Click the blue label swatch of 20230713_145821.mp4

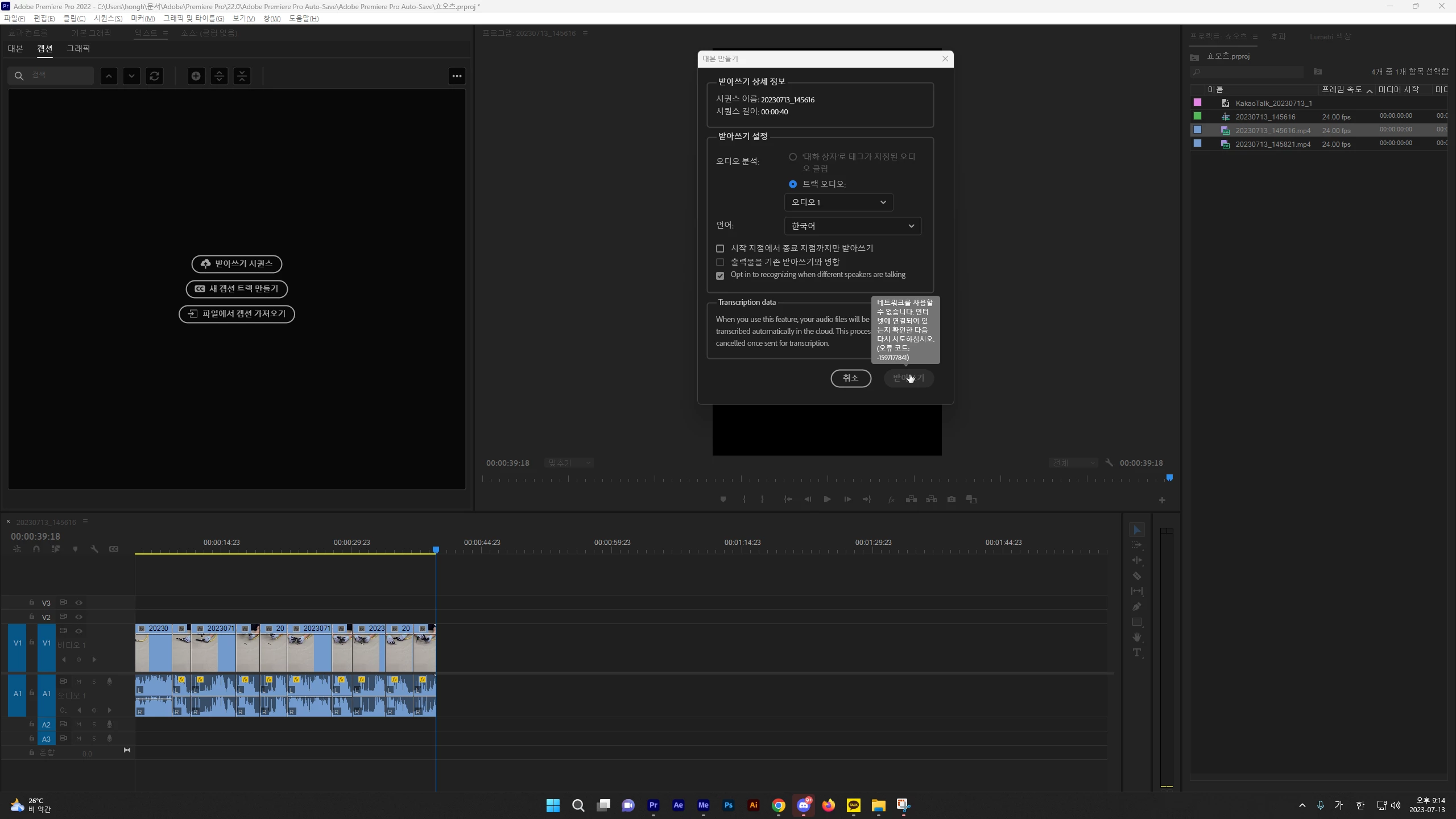1197,144
